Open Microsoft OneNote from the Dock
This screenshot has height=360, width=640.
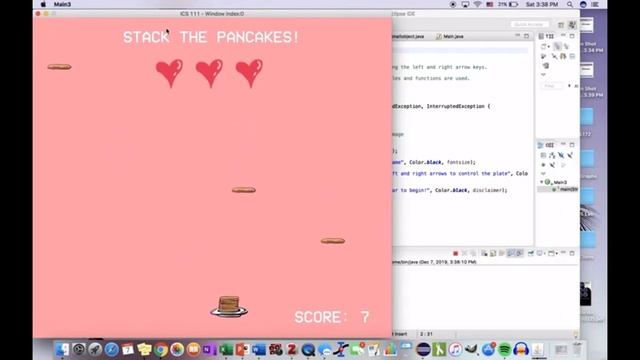[x=209, y=349]
